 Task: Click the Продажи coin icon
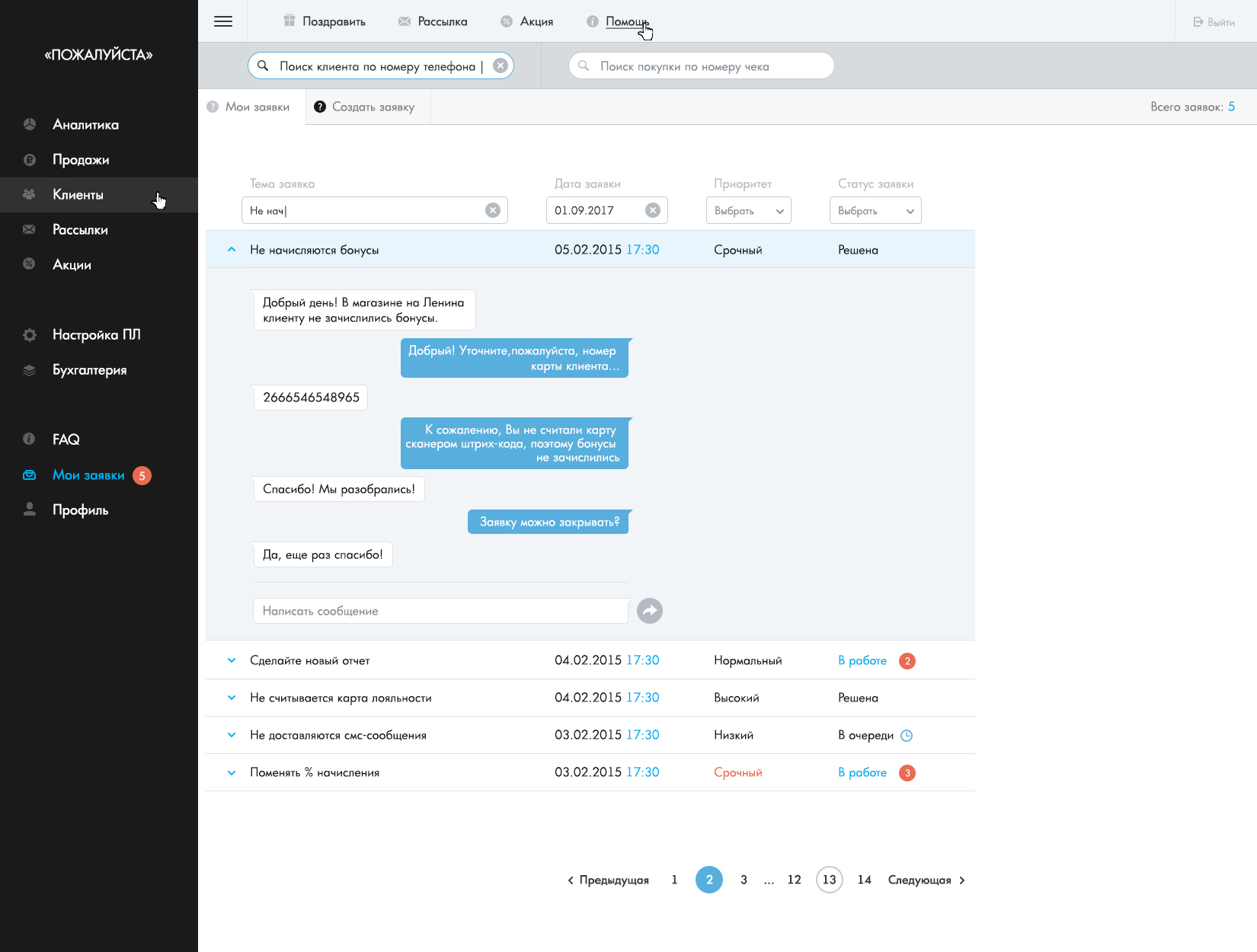click(30, 159)
